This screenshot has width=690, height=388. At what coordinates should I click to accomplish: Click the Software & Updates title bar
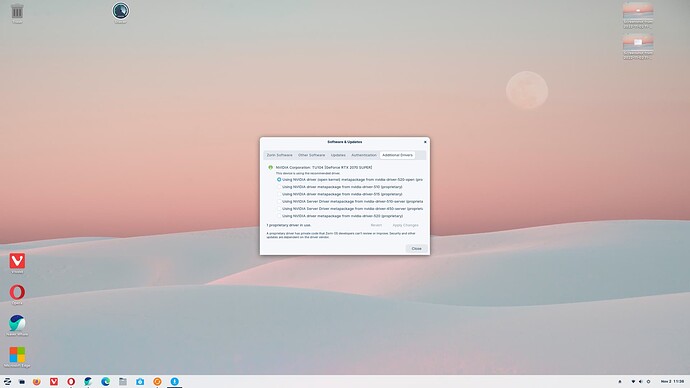(x=345, y=142)
